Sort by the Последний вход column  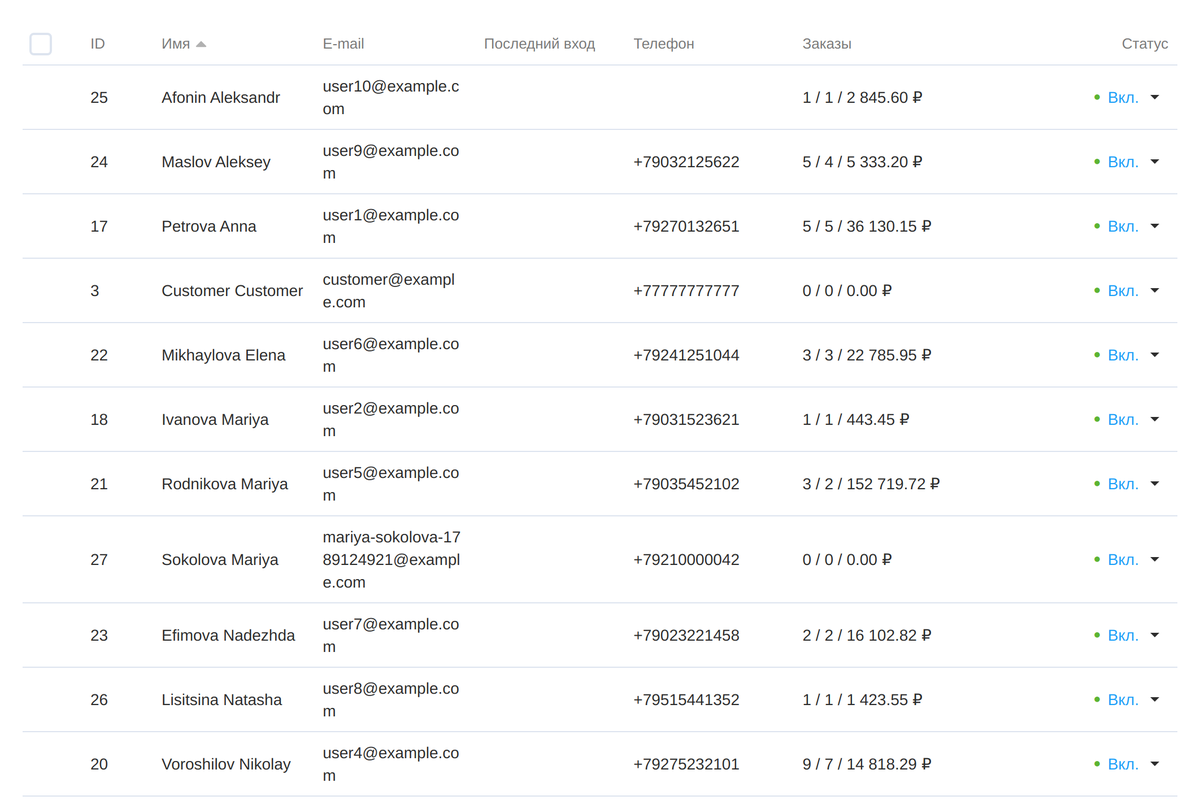coord(539,44)
